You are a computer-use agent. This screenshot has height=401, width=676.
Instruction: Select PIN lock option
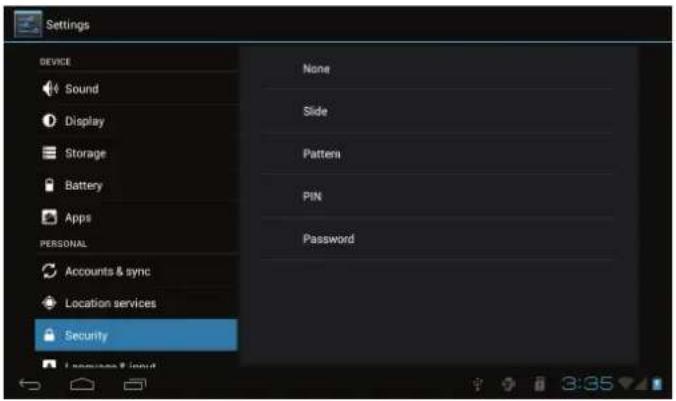438,196
